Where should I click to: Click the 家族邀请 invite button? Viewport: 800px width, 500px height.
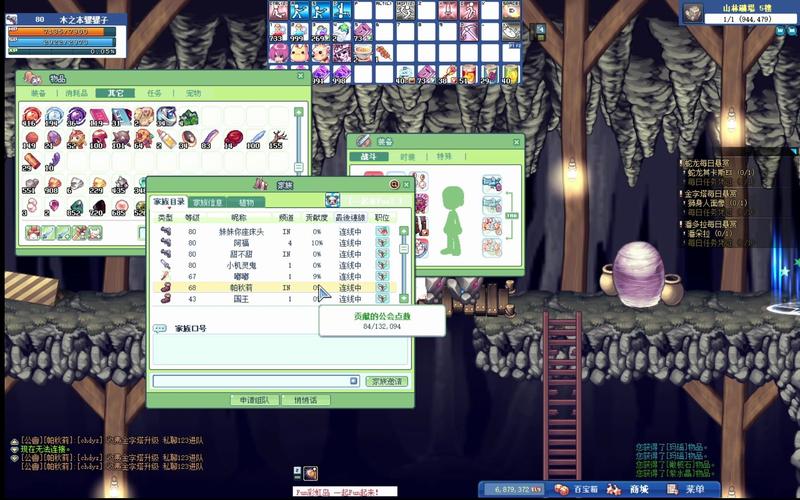coord(387,381)
